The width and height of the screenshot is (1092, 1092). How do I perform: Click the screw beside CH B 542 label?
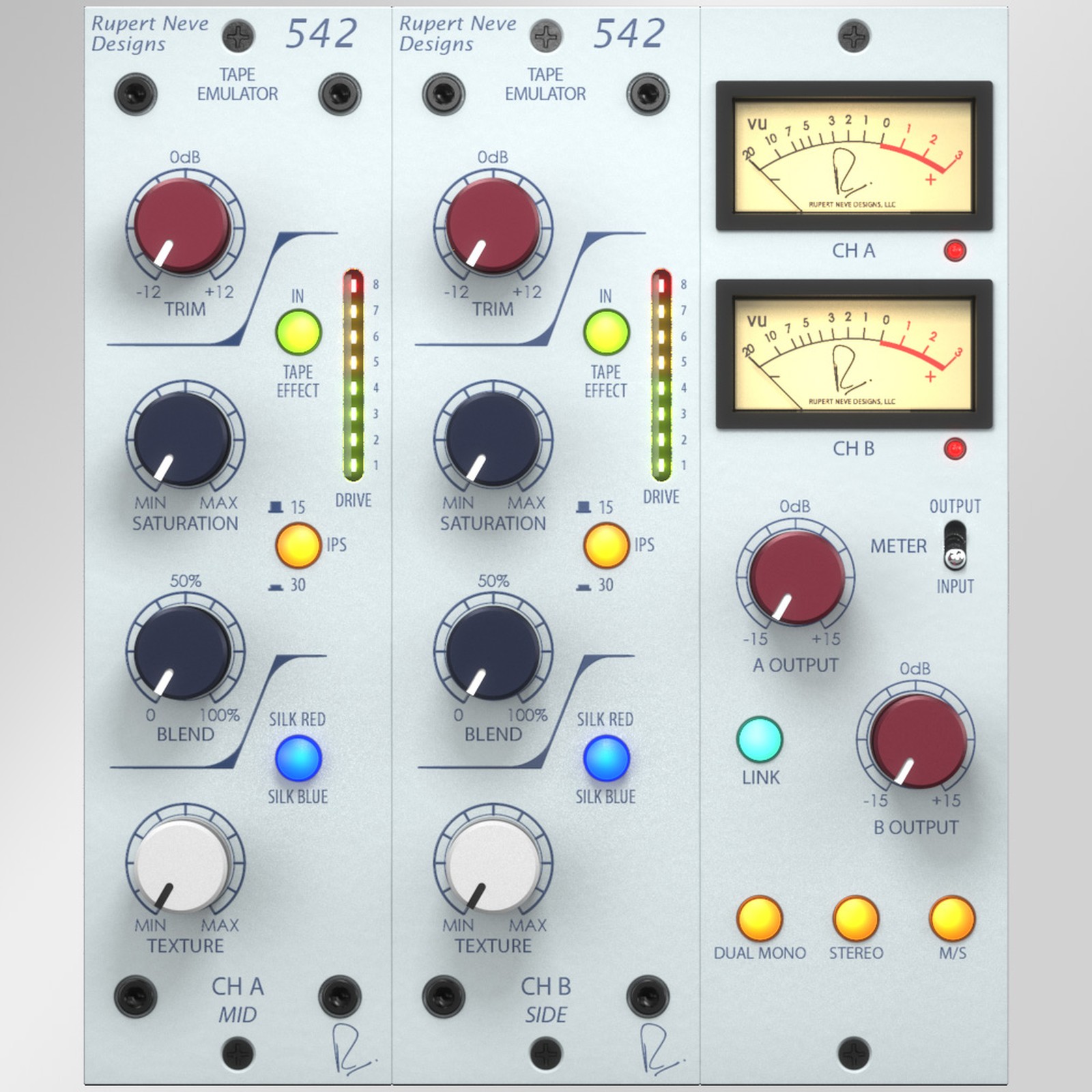tap(546, 37)
